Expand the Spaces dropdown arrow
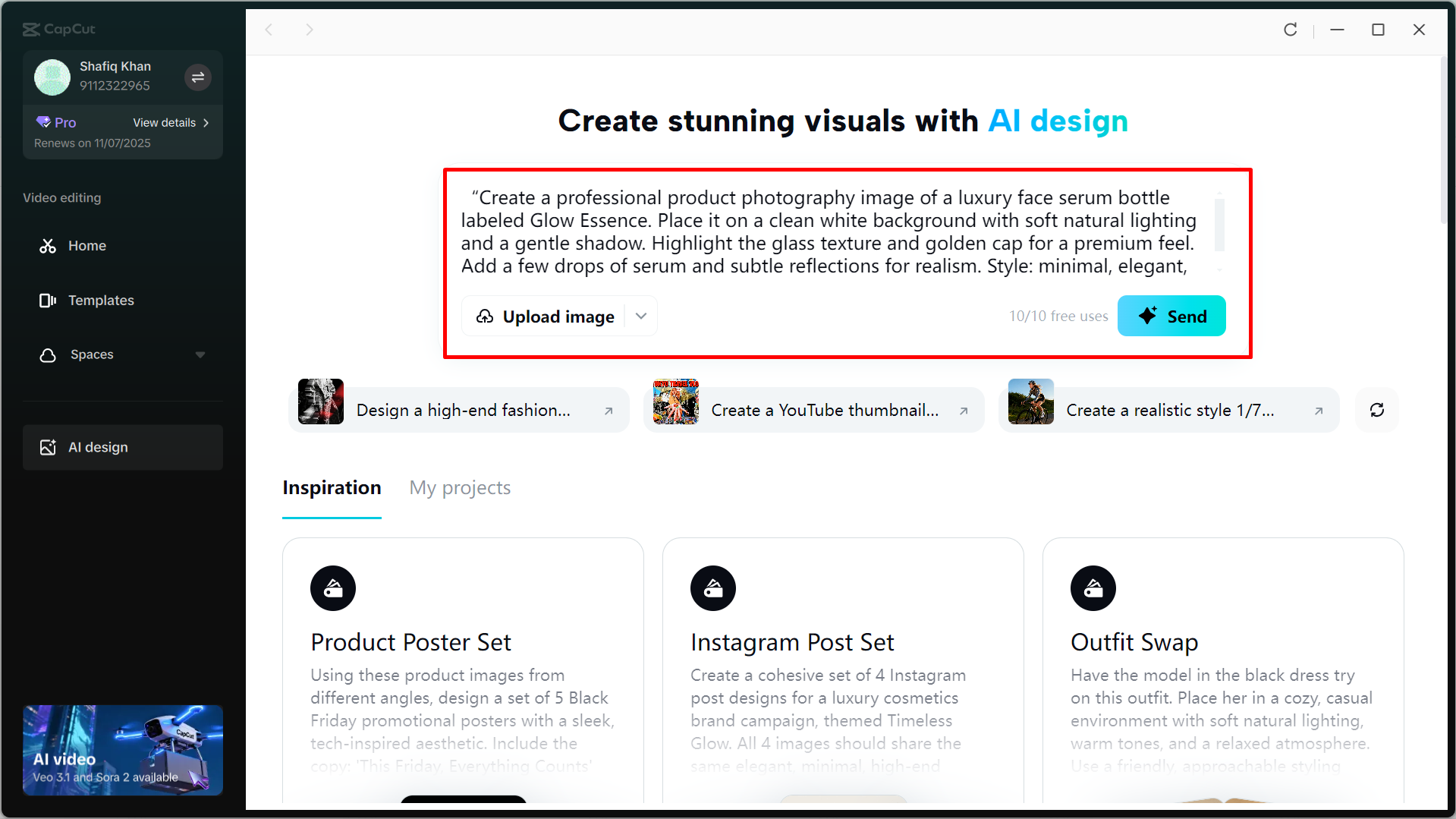1456x819 pixels. click(x=200, y=354)
